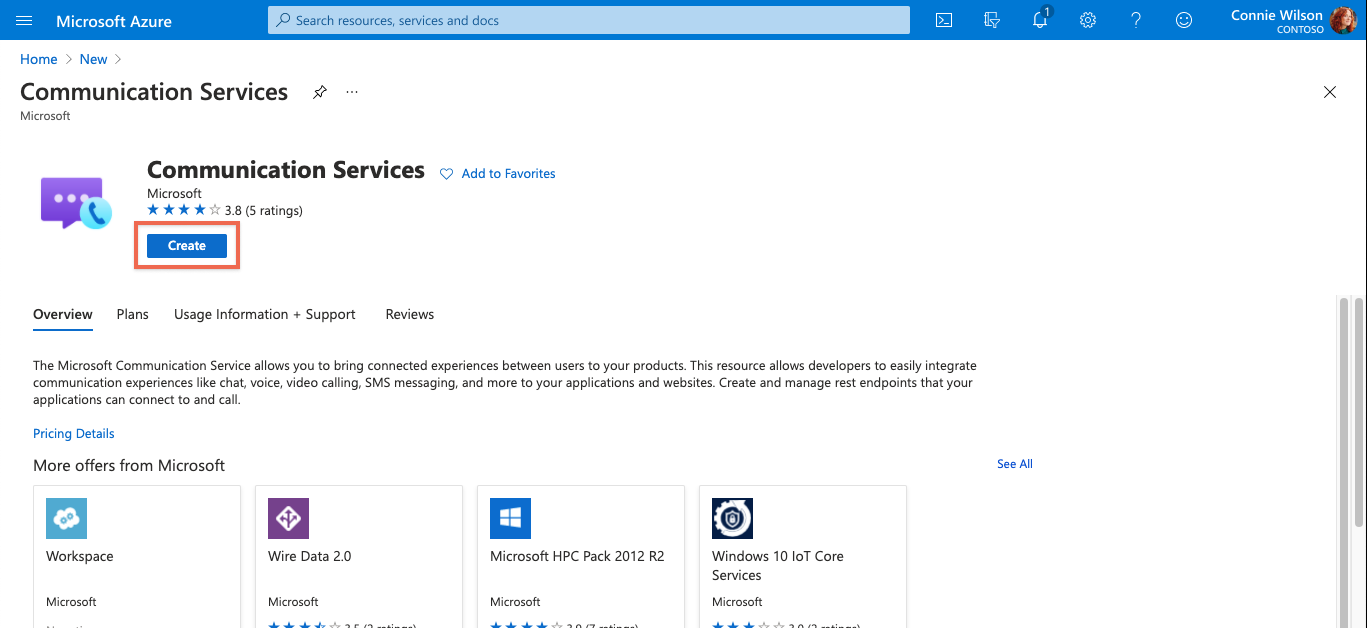Open the Directories and subscriptions icon
The height and width of the screenshot is (628, 1368).
[991, 20]
